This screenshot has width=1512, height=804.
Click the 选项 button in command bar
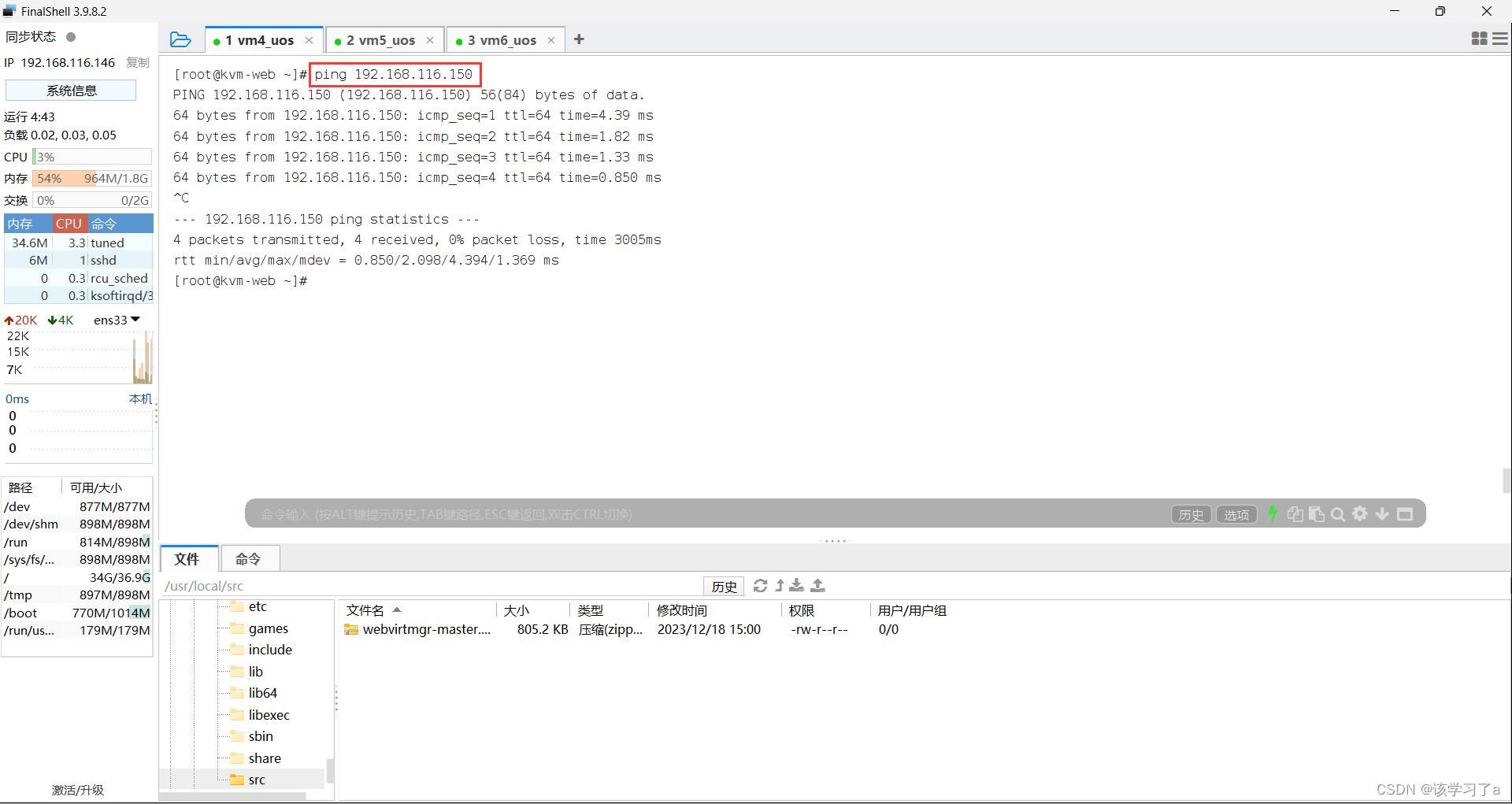(1236, 514)
